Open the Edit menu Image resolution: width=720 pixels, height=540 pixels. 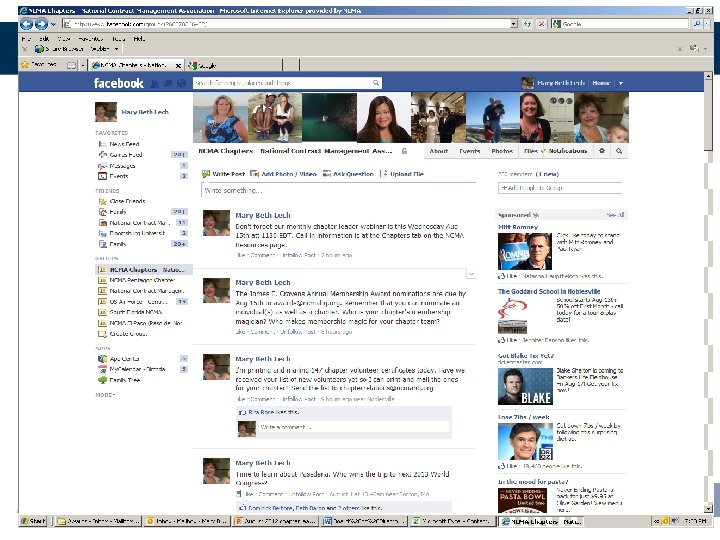tap(44, 39)
